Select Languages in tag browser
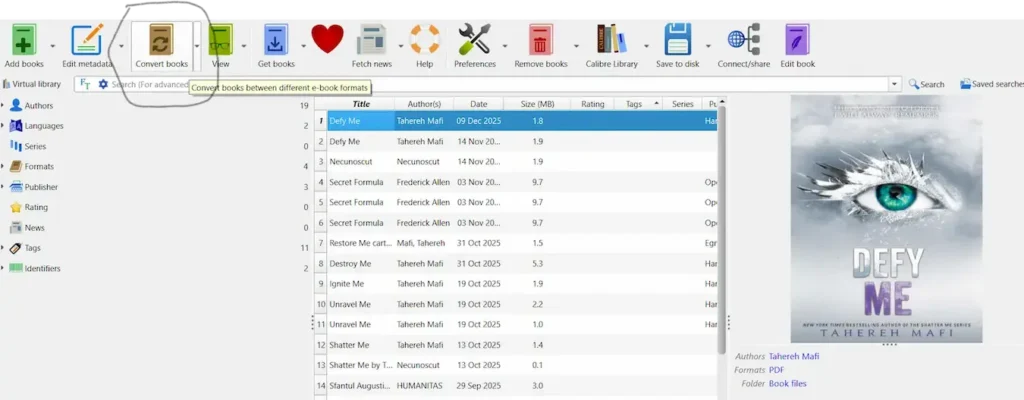 pyautogui.click(x=44, y=125)
